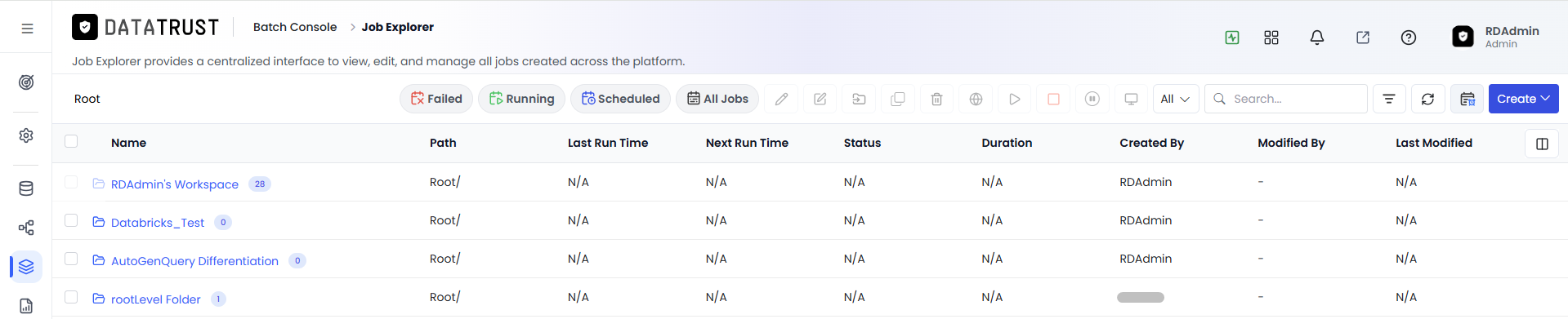Click the pencil edit toolbar icon

tap(782, 99)
